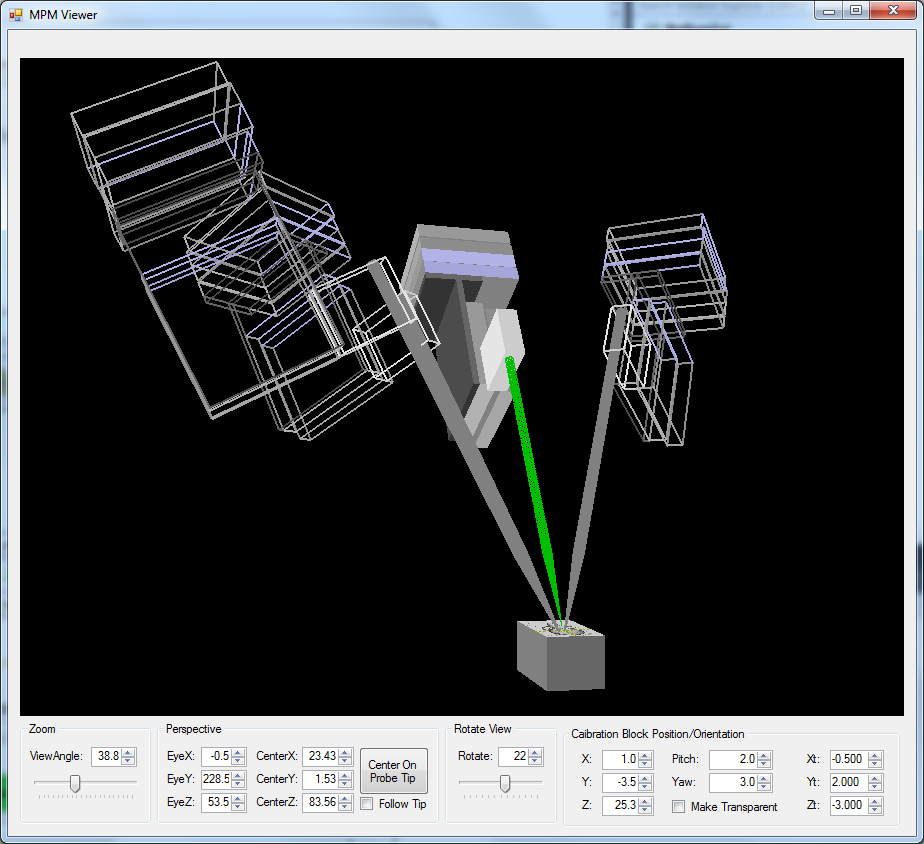Maximize the MPM Viewer window

click(856, 11)
